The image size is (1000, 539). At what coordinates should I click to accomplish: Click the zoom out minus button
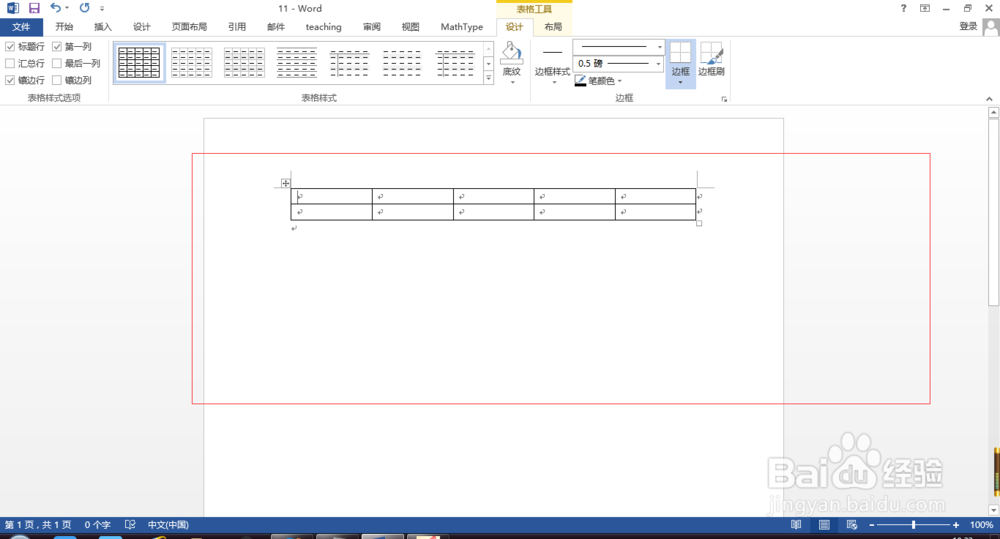872,525
